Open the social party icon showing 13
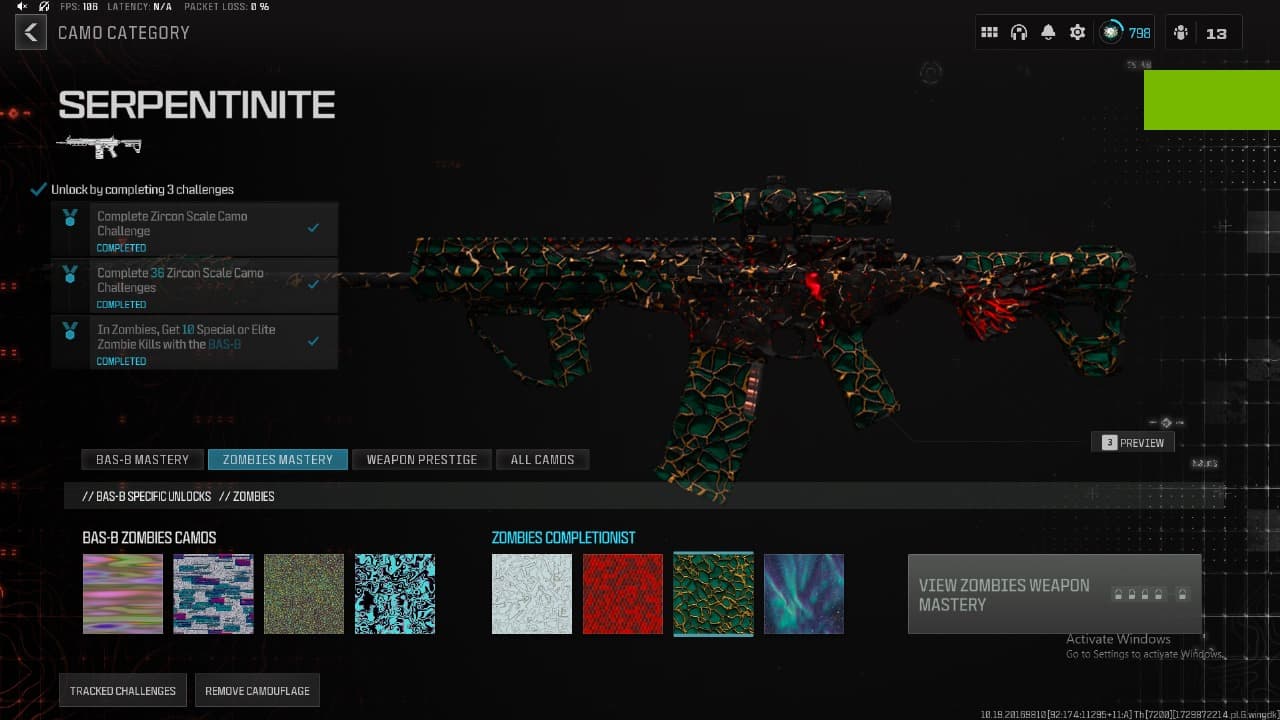The height and width of the screenshot is (720, 1280). tap(1203, 32)
